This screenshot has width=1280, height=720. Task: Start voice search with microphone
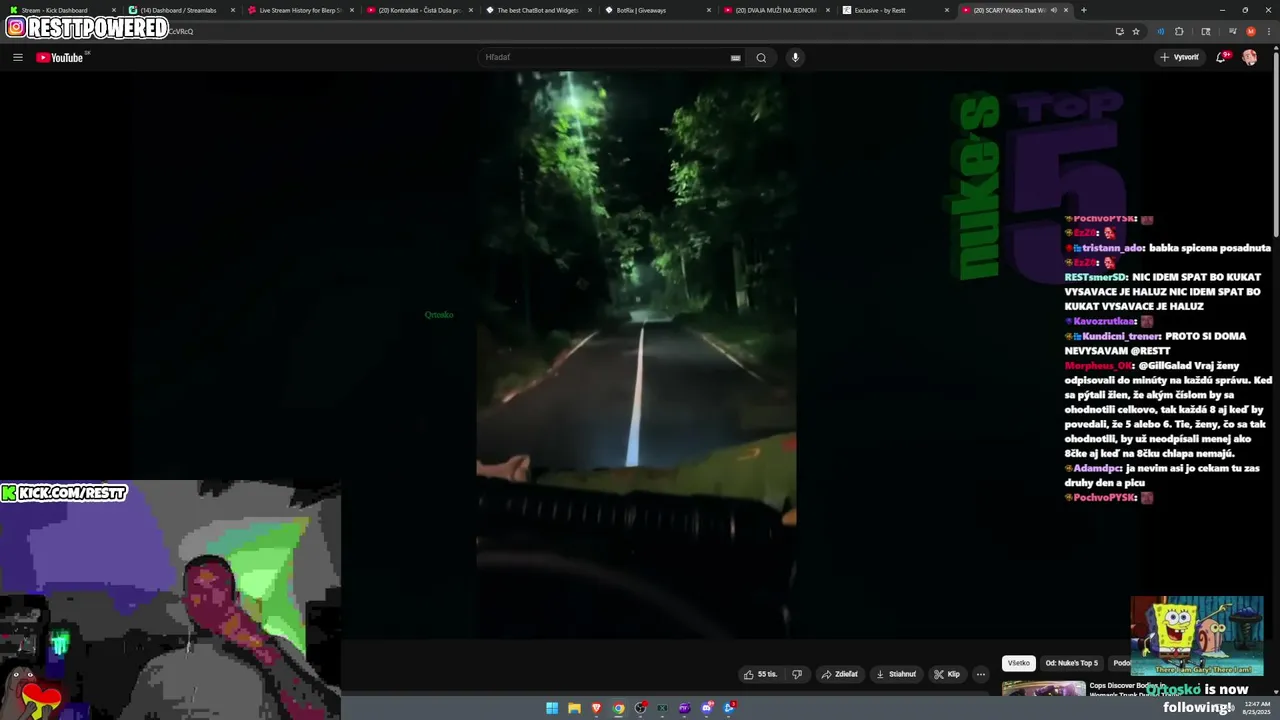[x=795, y=57]
